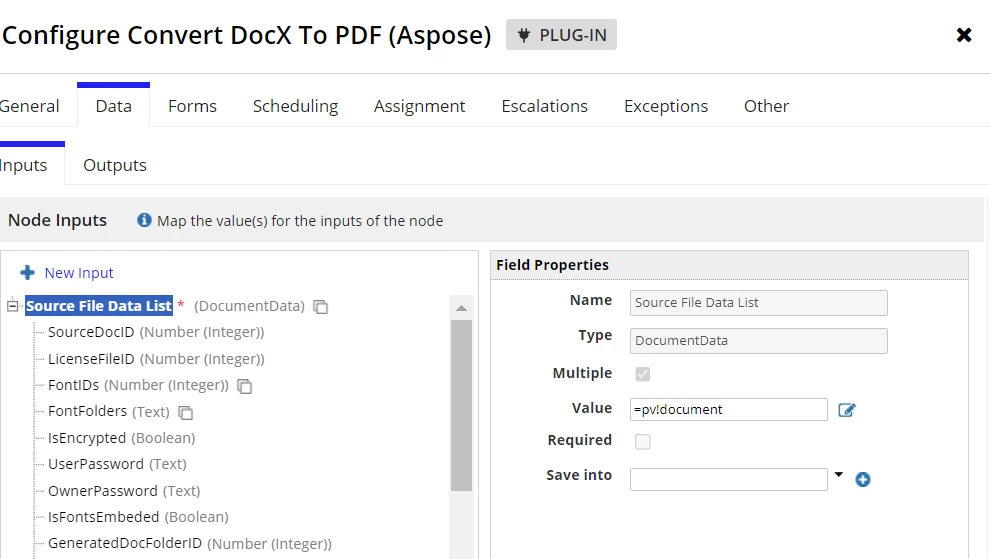Click the multiple-values icon beside FontFolders

185,412
